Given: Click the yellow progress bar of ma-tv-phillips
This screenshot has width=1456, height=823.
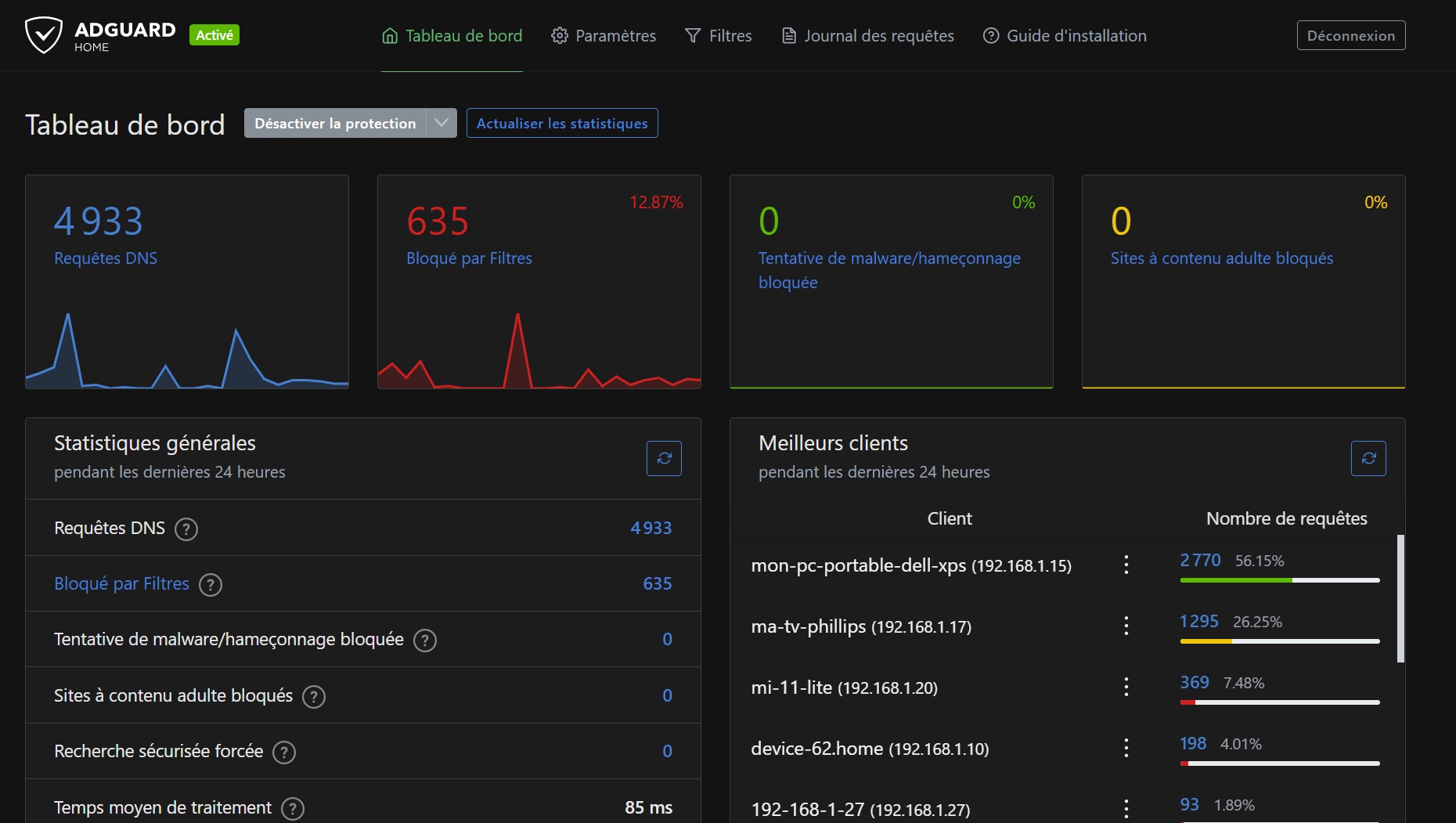Looking at the screenshot, I should (1206, 641).
